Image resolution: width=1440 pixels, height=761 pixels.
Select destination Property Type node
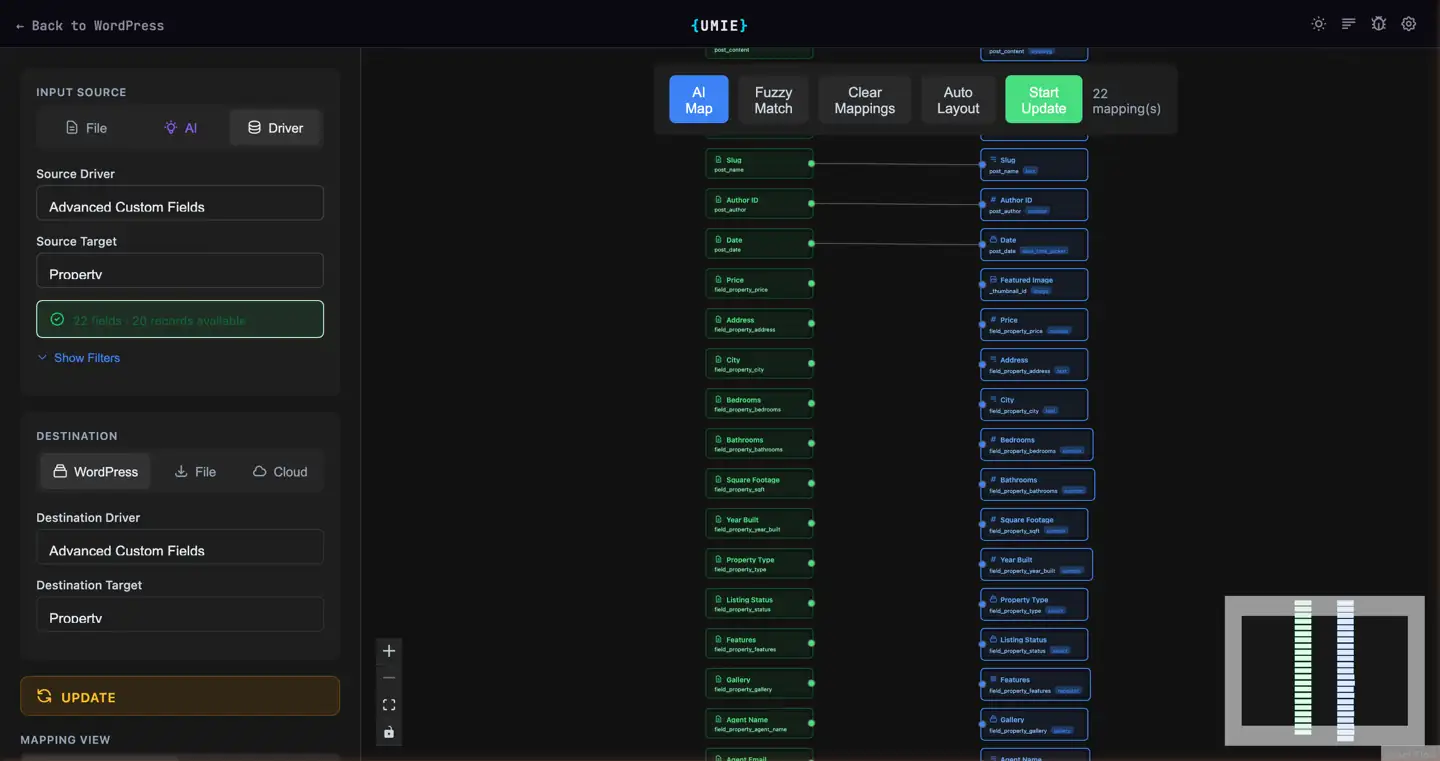click(1034, 605)
